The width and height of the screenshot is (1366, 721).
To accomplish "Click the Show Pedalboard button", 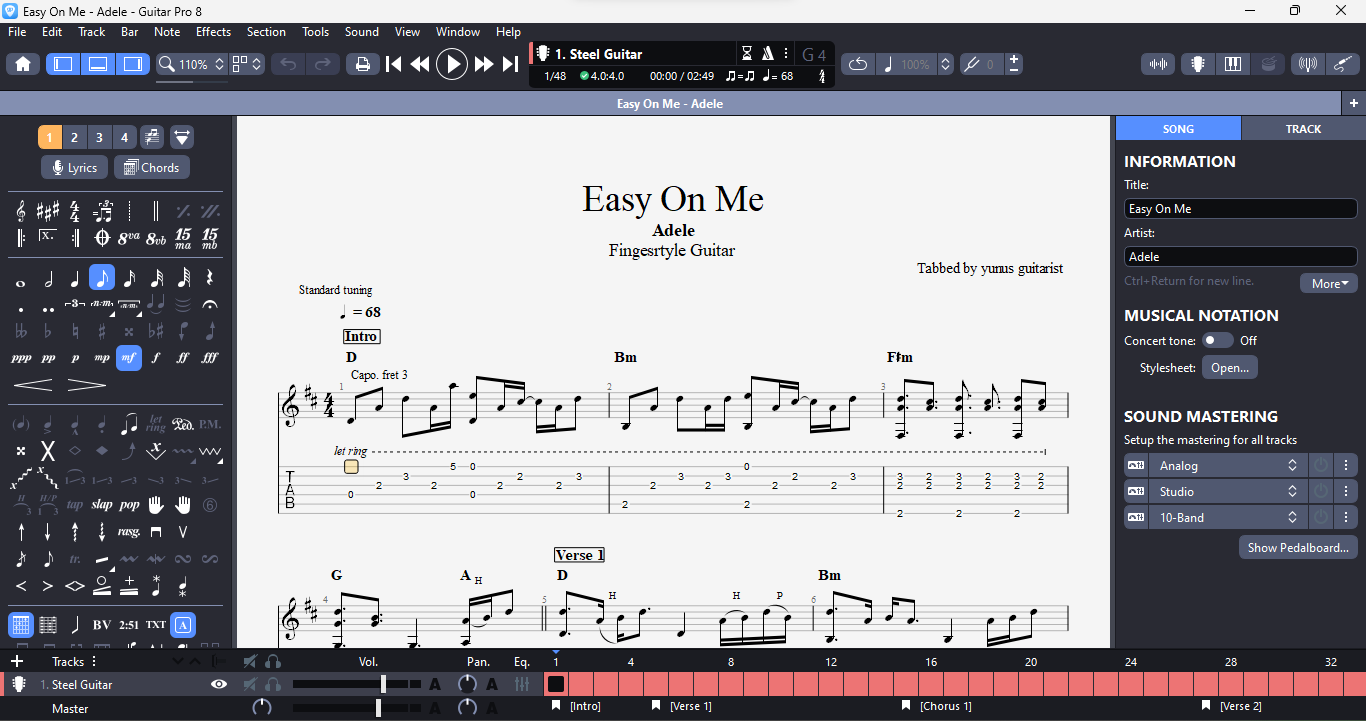I will tap(1298, 548).
